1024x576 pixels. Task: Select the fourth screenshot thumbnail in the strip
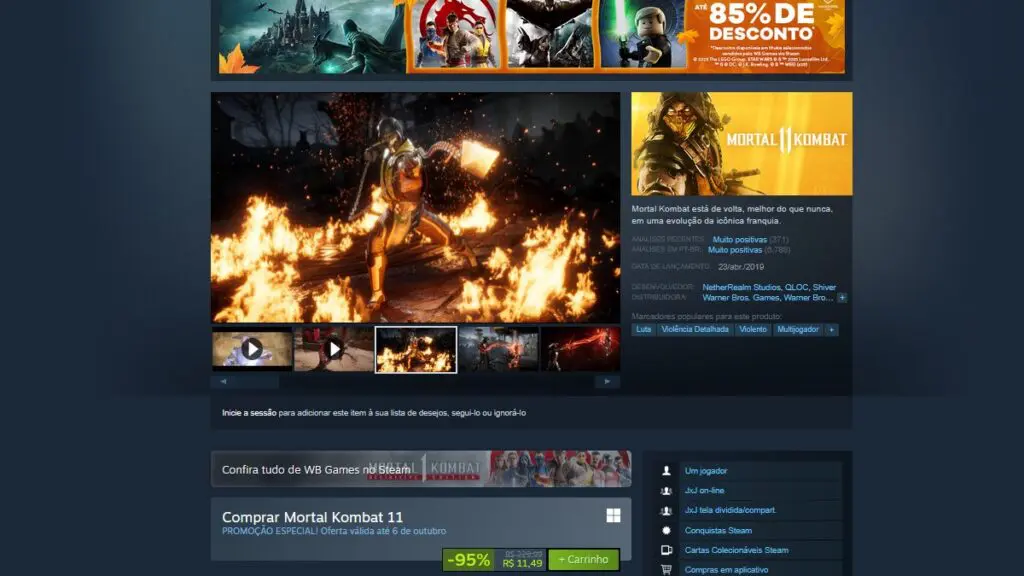click(x=498, y=349)
